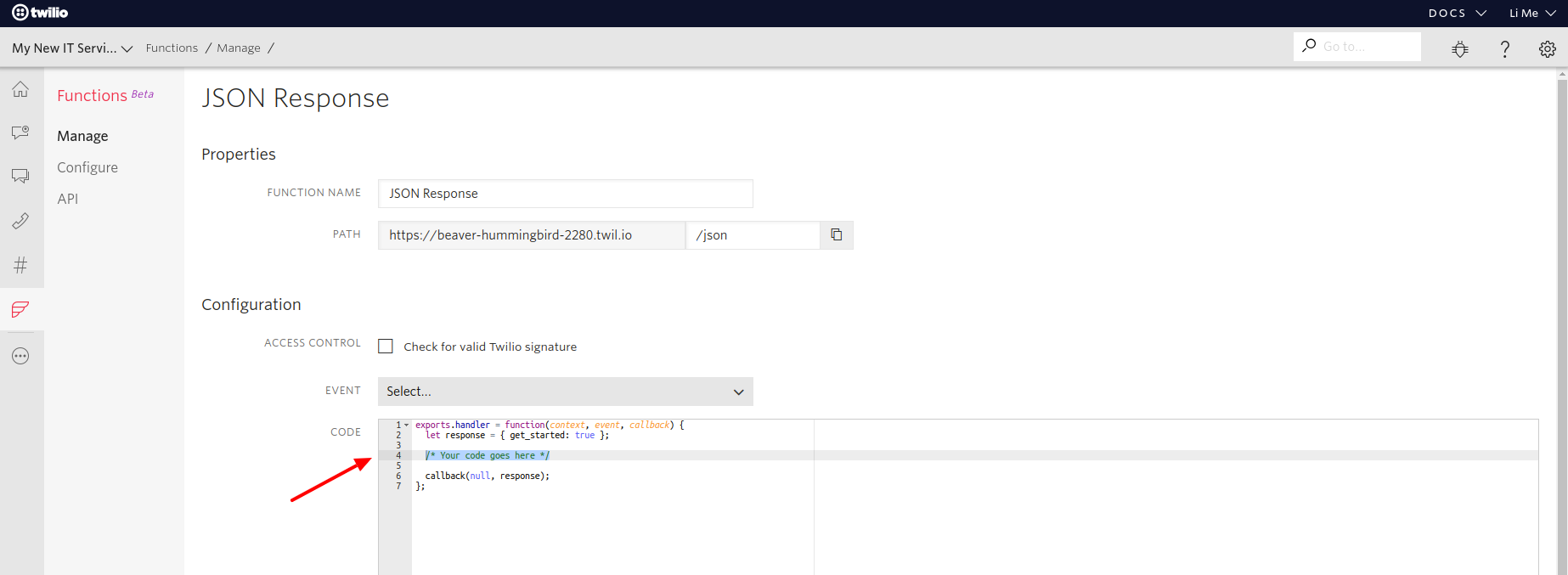Open the Programmable Chat sidebar icon

20,132
